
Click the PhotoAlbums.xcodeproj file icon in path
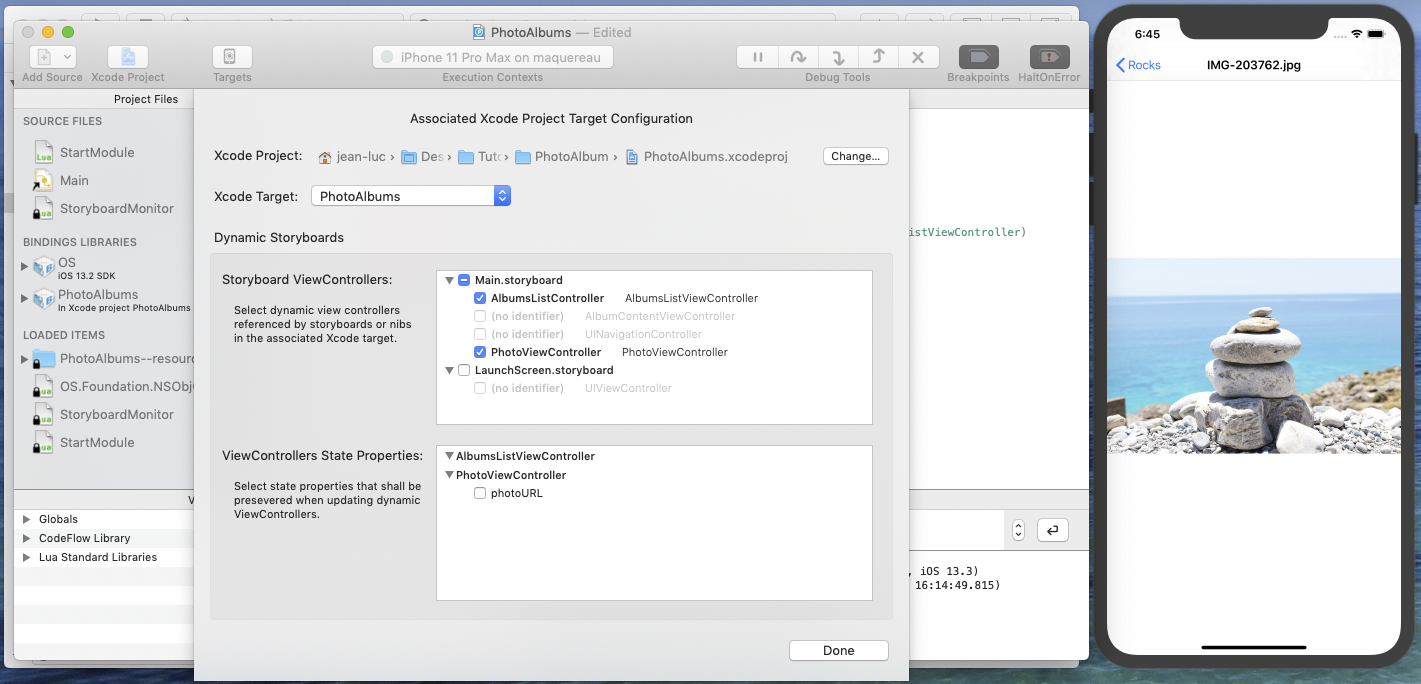click(x=632, y=157)
